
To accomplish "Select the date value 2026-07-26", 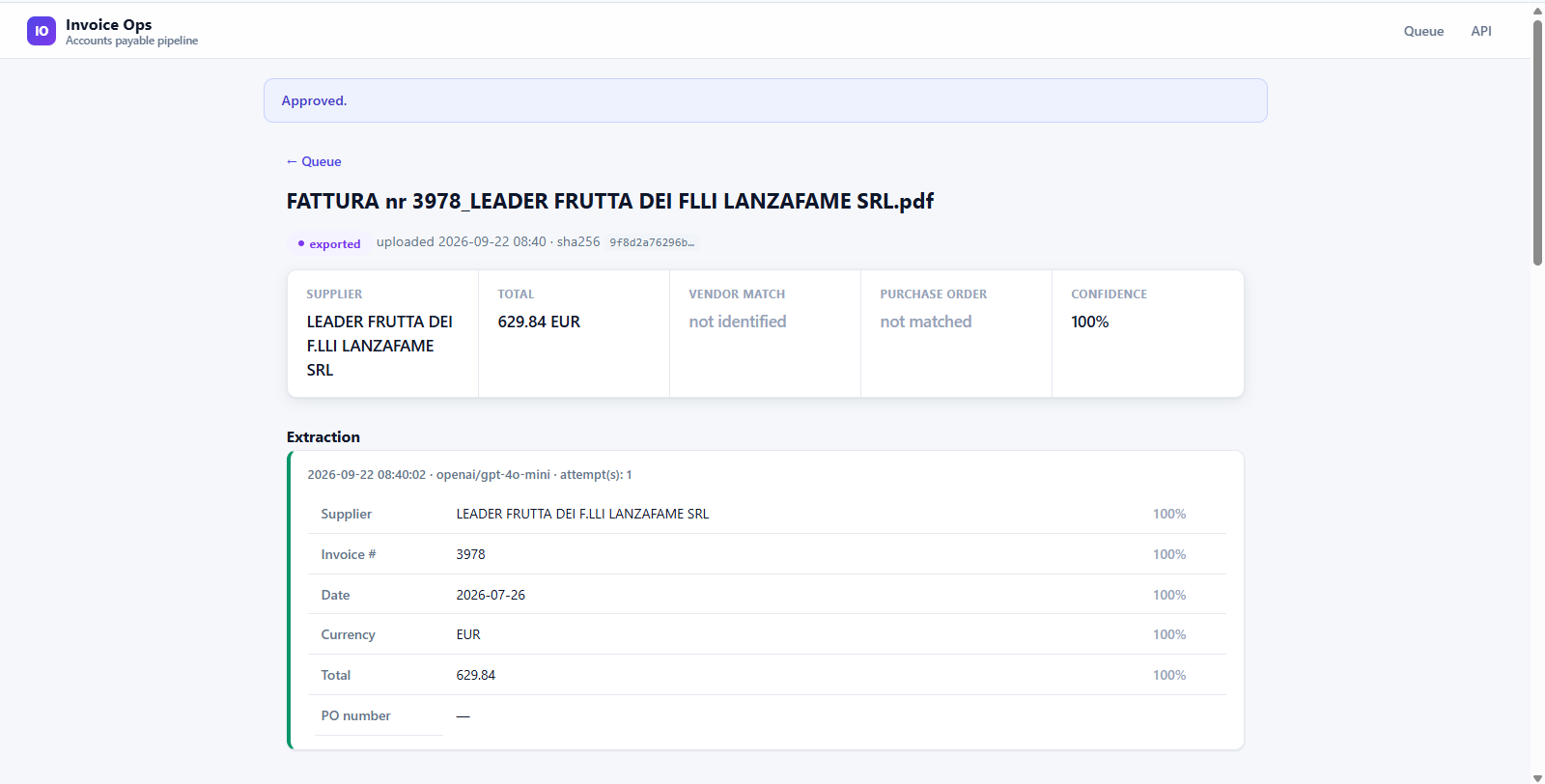I will tap(491, 595).
